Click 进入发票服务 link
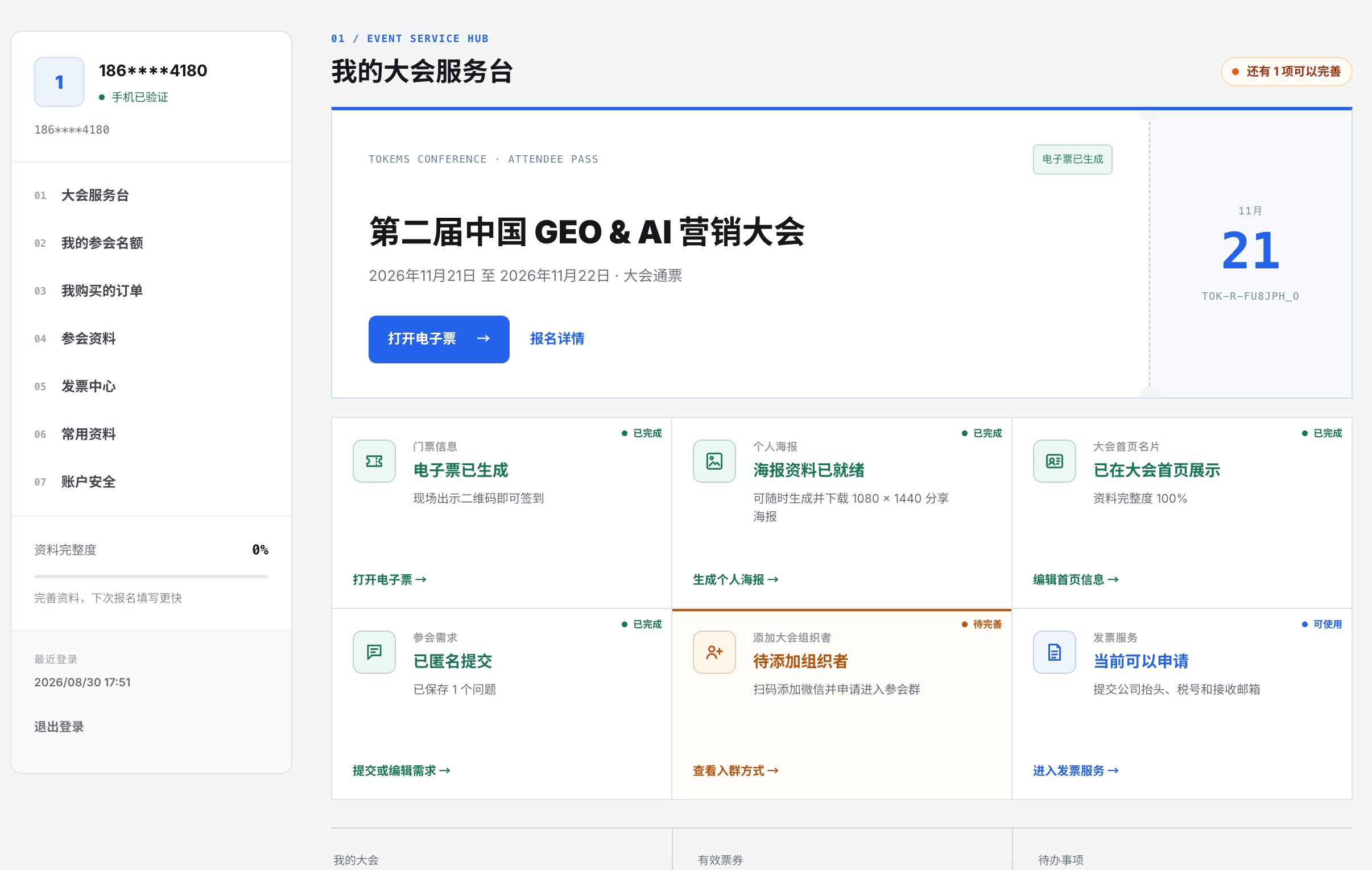This screenshot has height=870, width=1372. (1076, 770)
